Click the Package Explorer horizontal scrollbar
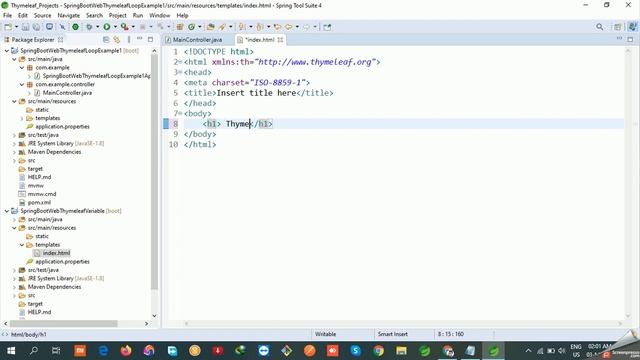This screenshot has width=640, height=360. (65, 323)
